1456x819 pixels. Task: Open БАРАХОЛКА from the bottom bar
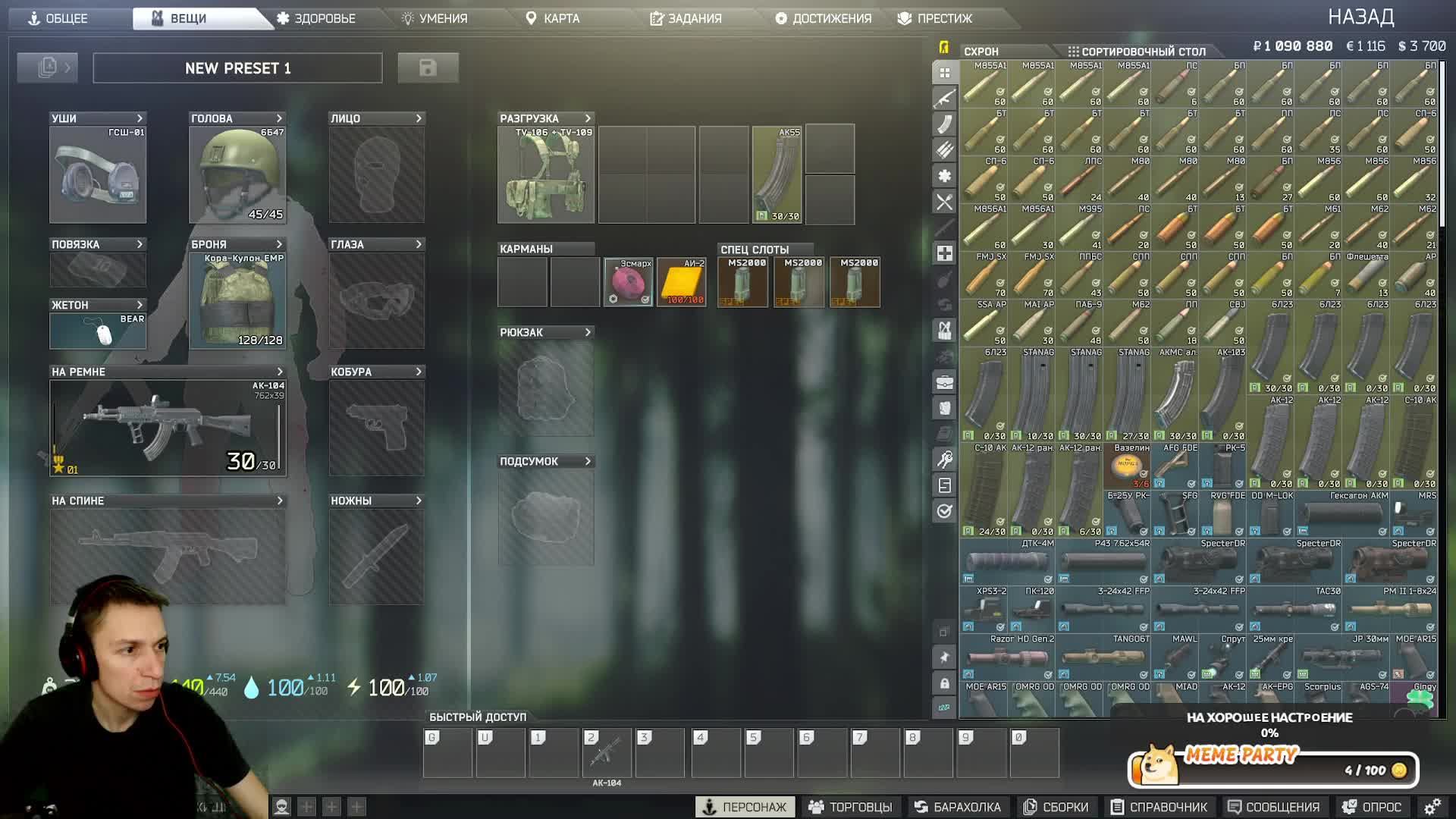pos(957,807)
